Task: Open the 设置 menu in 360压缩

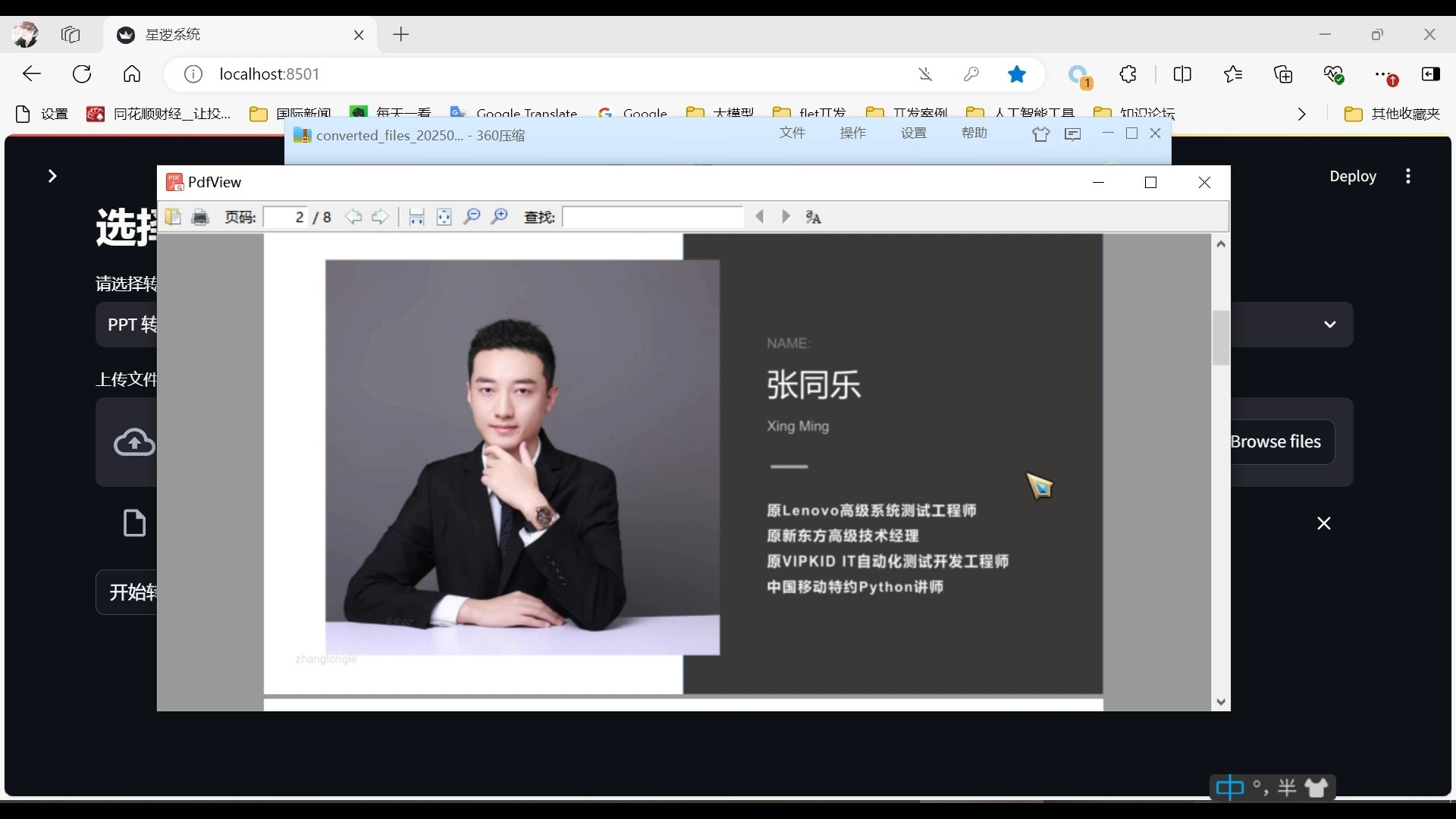Action: [913, 133]
